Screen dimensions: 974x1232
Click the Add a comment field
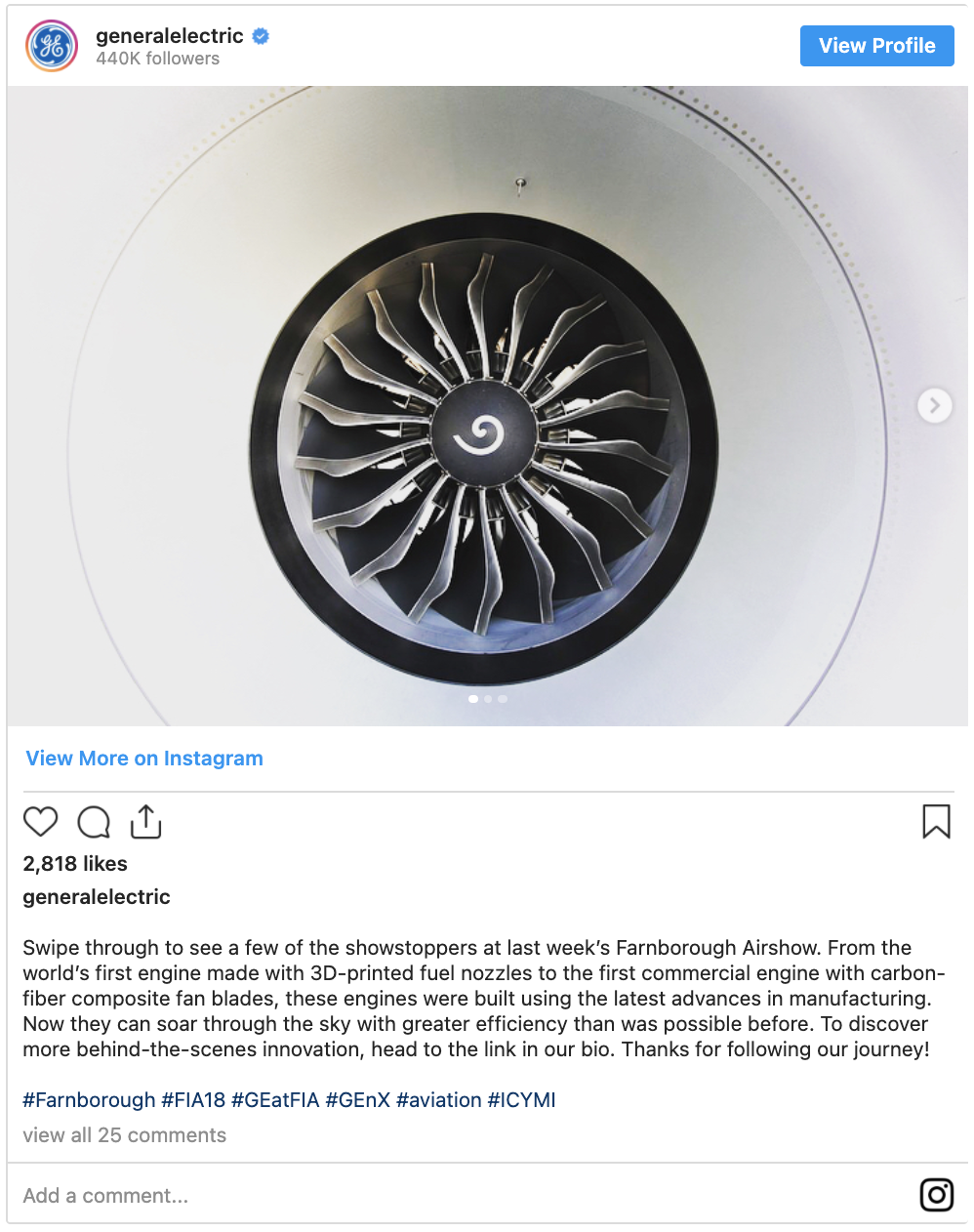pos(459,1195)
